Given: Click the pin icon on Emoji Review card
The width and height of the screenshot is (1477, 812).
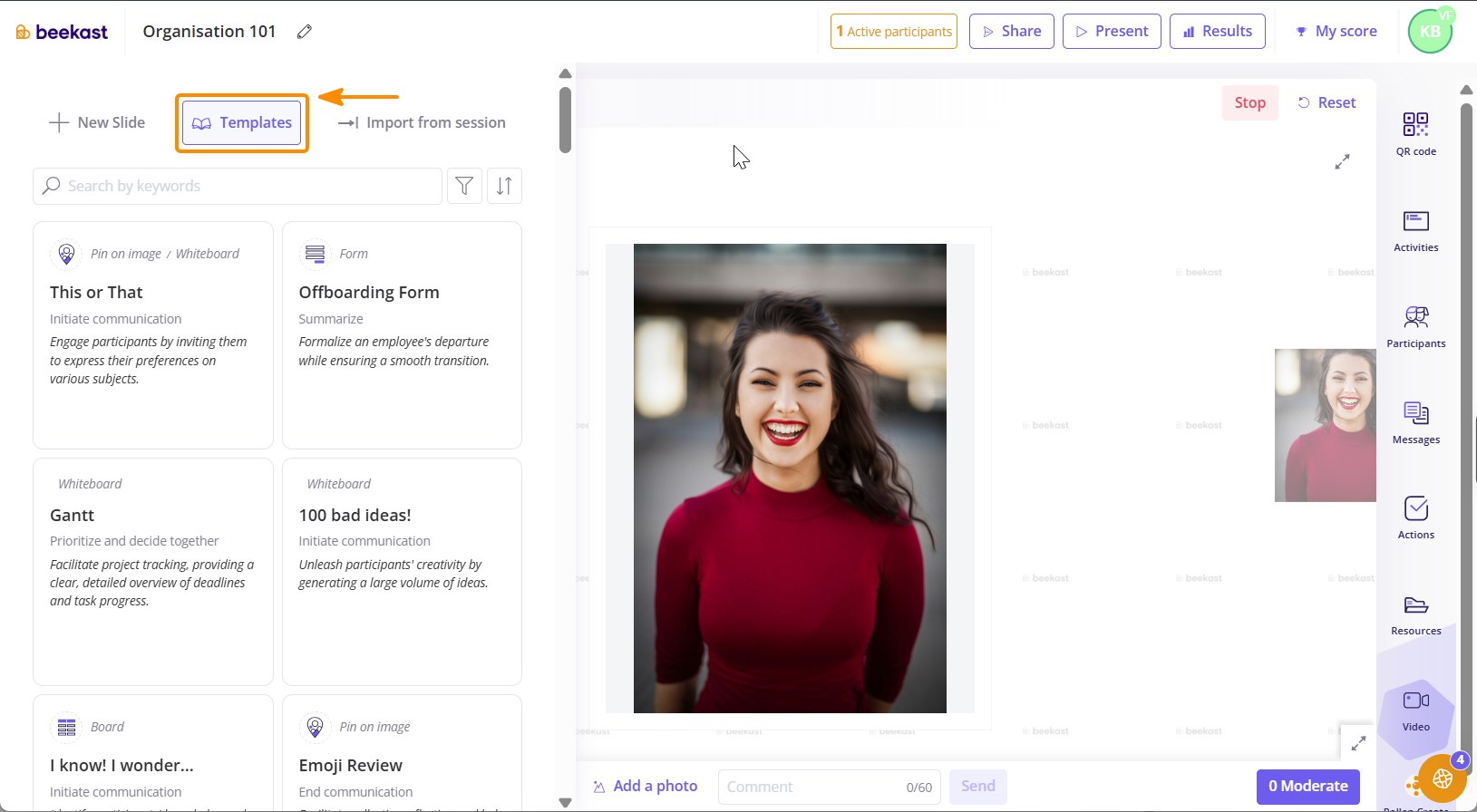Looking at the screenshot, I should click(x=315, y=727).
